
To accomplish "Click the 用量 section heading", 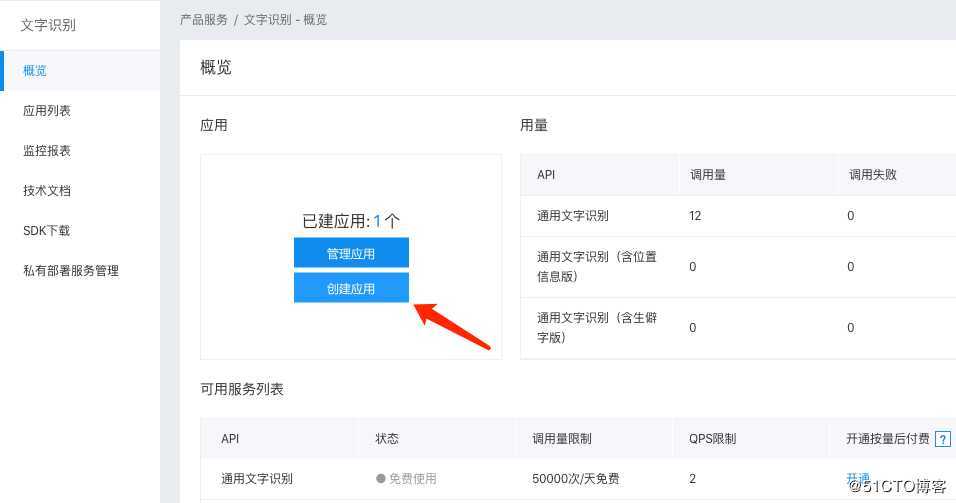I will [x=533, y=126].
